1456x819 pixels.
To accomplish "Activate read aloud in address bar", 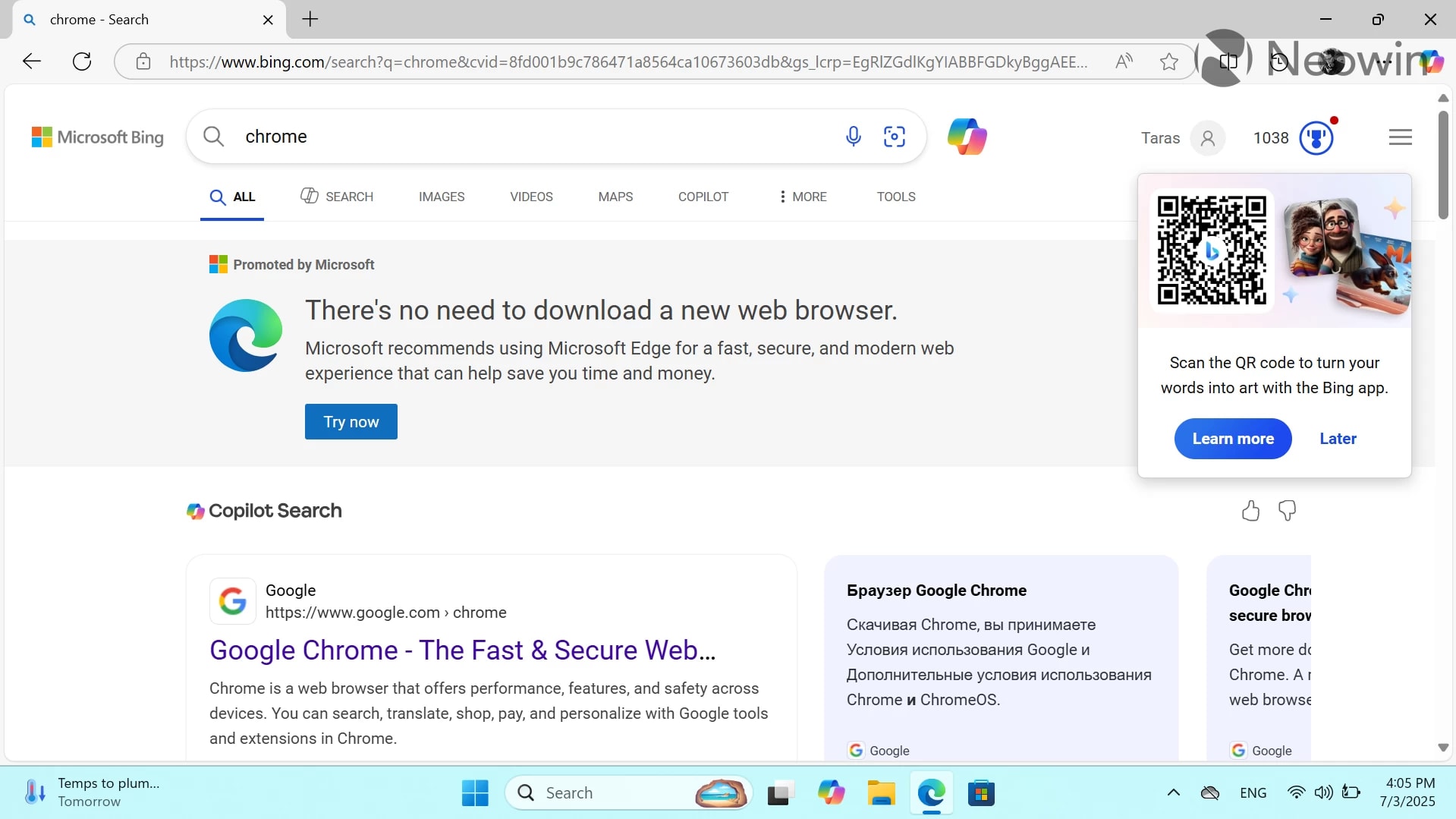I will click(1124, 61).
